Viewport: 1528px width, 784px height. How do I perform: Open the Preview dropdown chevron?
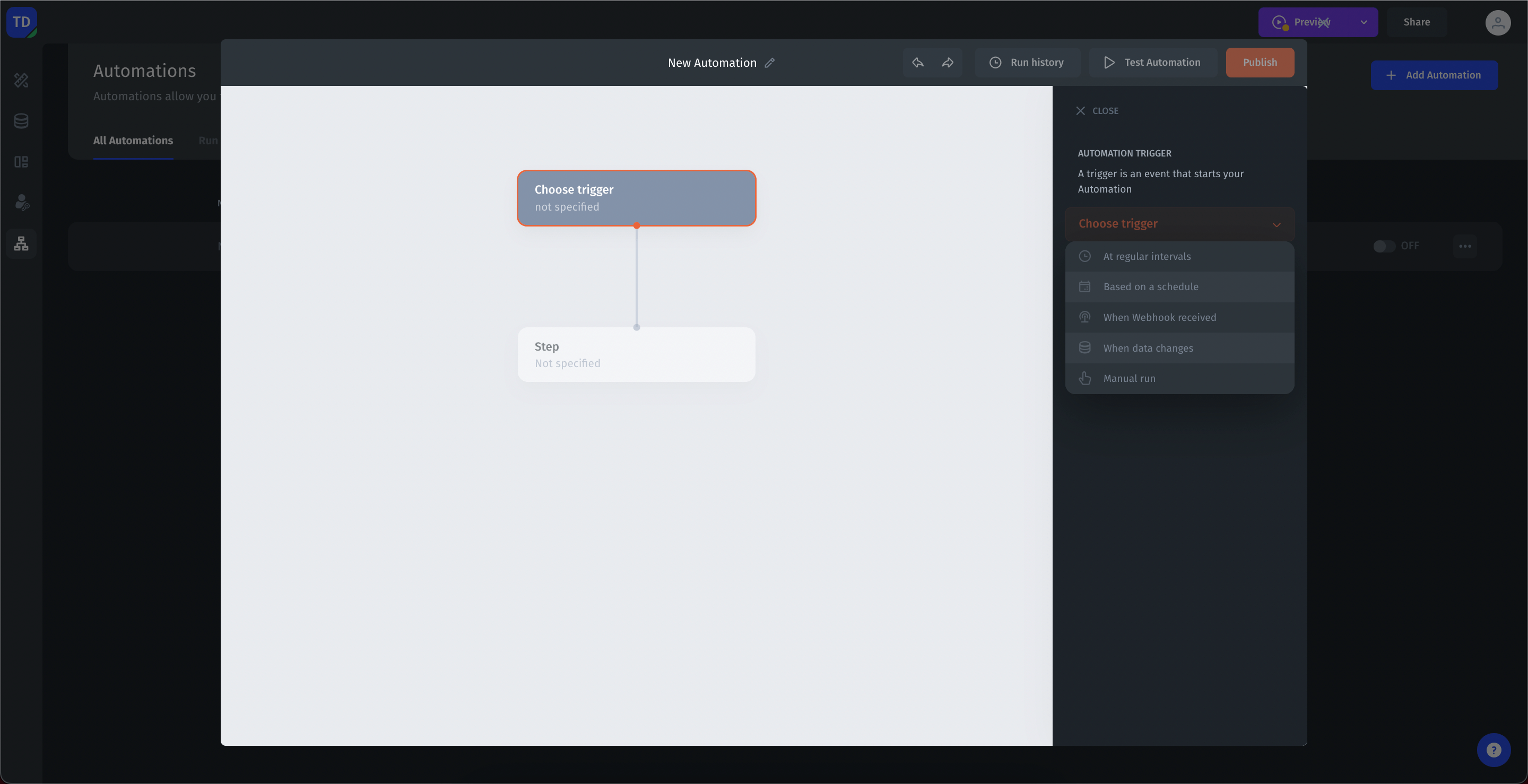pos(1362,22)
